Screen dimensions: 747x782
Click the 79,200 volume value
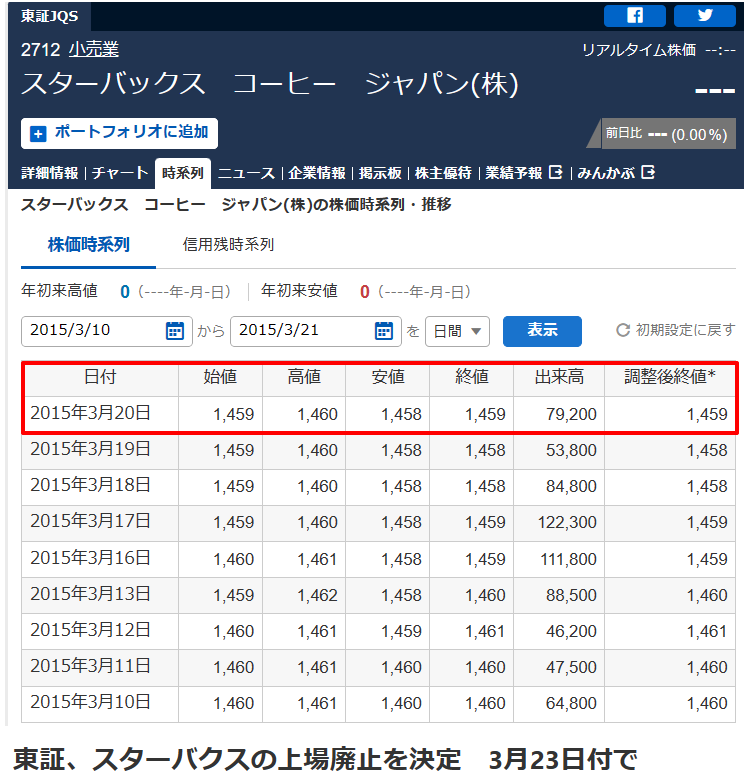pyautogui.click(x=571, y=414)
